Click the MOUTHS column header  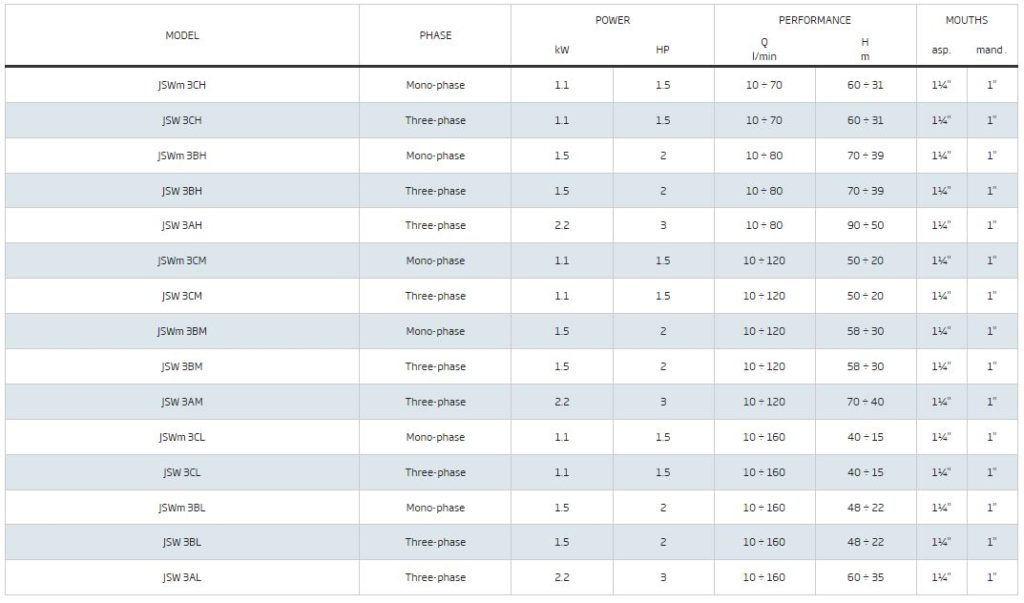(967, 20)
